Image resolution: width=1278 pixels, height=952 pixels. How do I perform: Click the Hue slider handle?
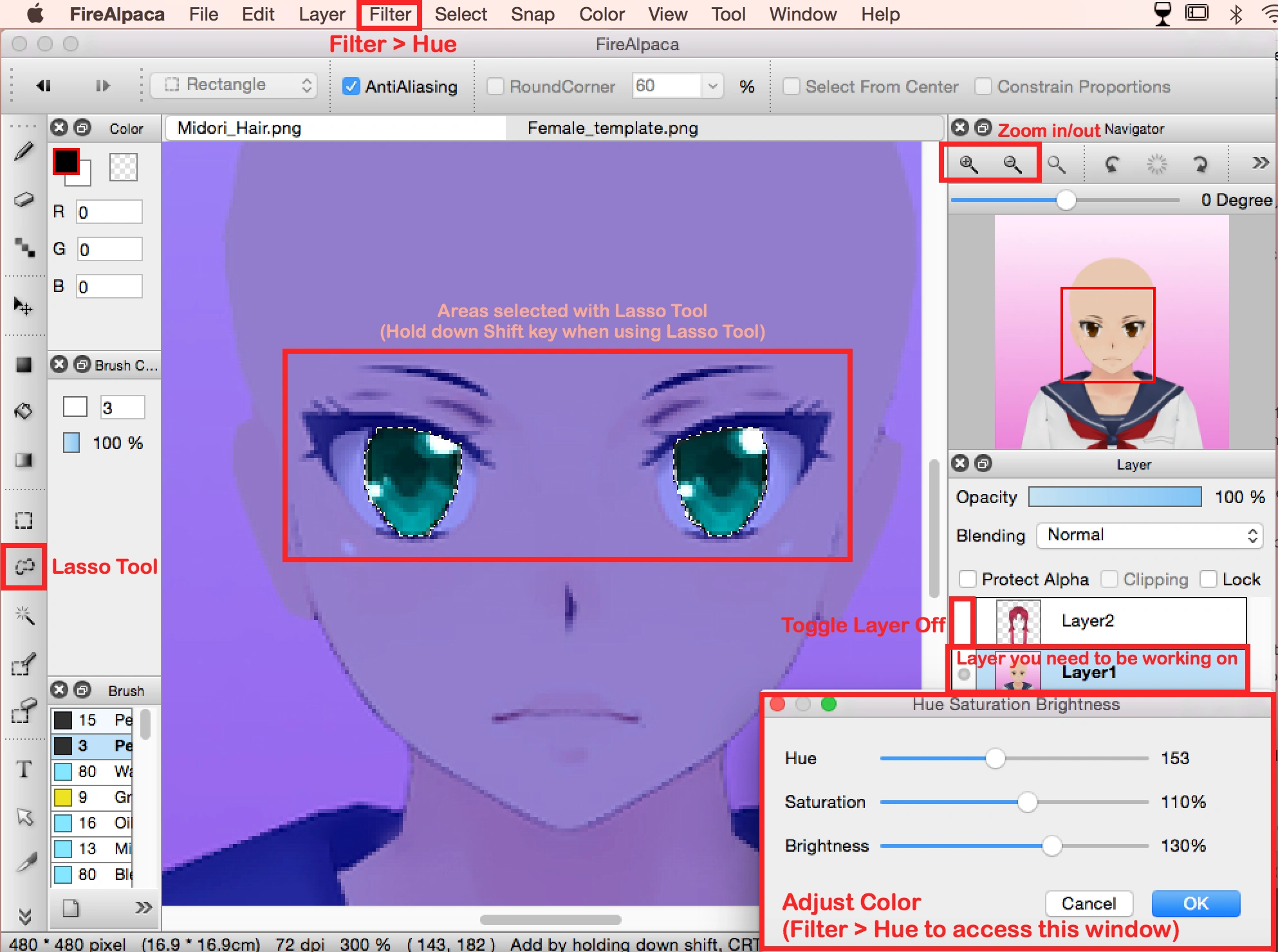[x=995, y=758]
